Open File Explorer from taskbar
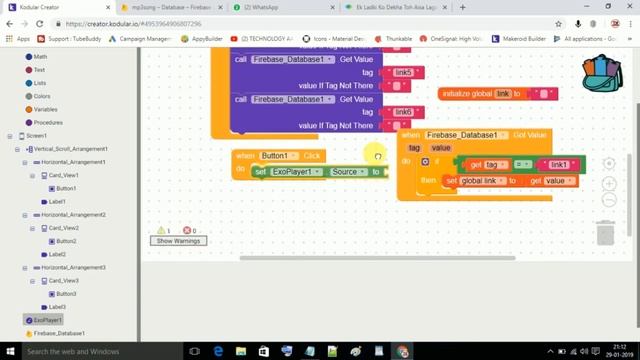 tap(241, 351)
